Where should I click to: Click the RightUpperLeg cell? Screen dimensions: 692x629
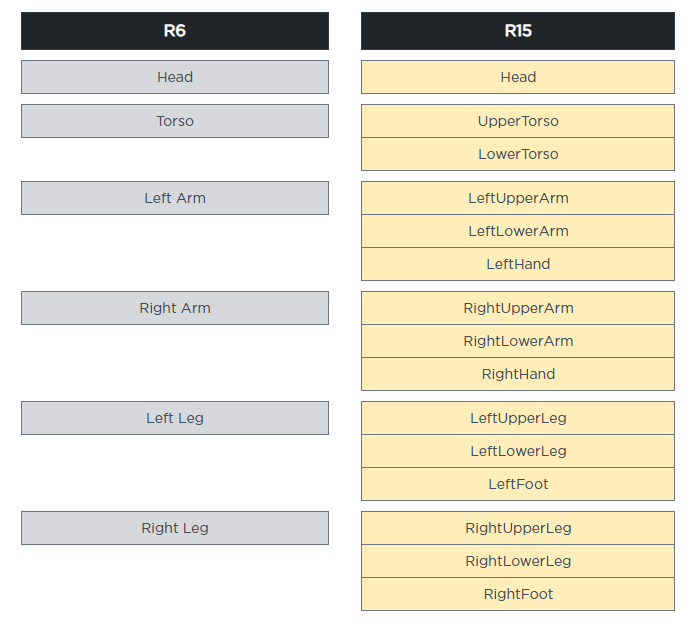518,528
